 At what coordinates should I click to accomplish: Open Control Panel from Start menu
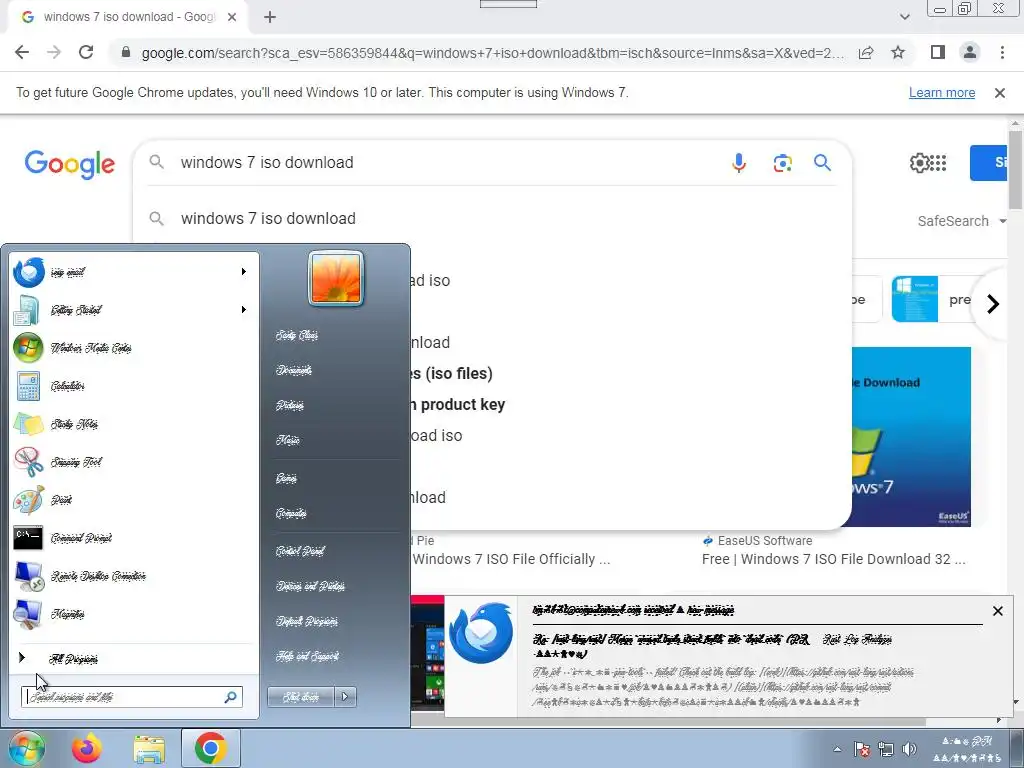point(300,551)
